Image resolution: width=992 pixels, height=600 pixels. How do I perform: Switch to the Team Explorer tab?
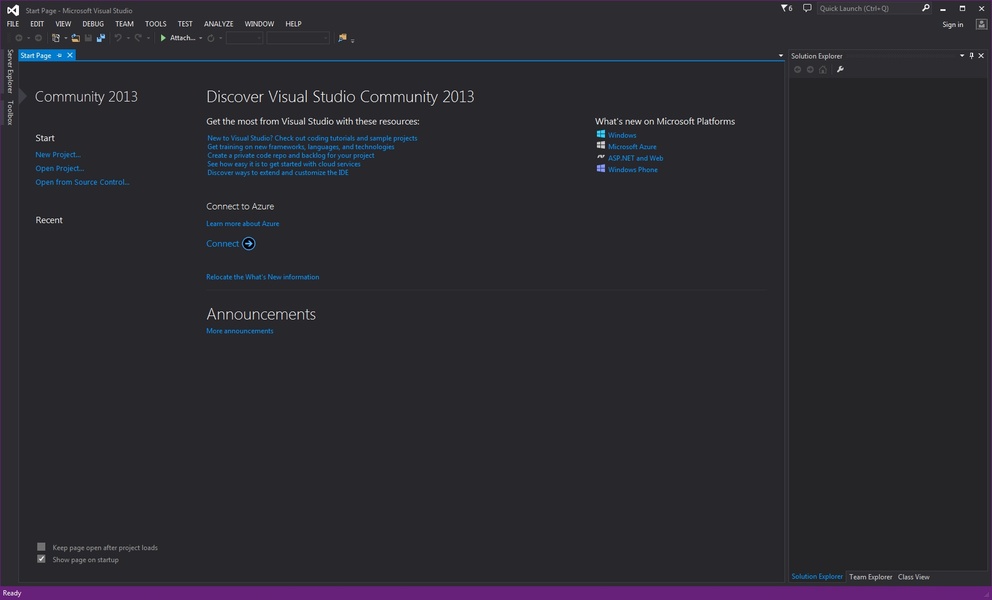[870, 577]
